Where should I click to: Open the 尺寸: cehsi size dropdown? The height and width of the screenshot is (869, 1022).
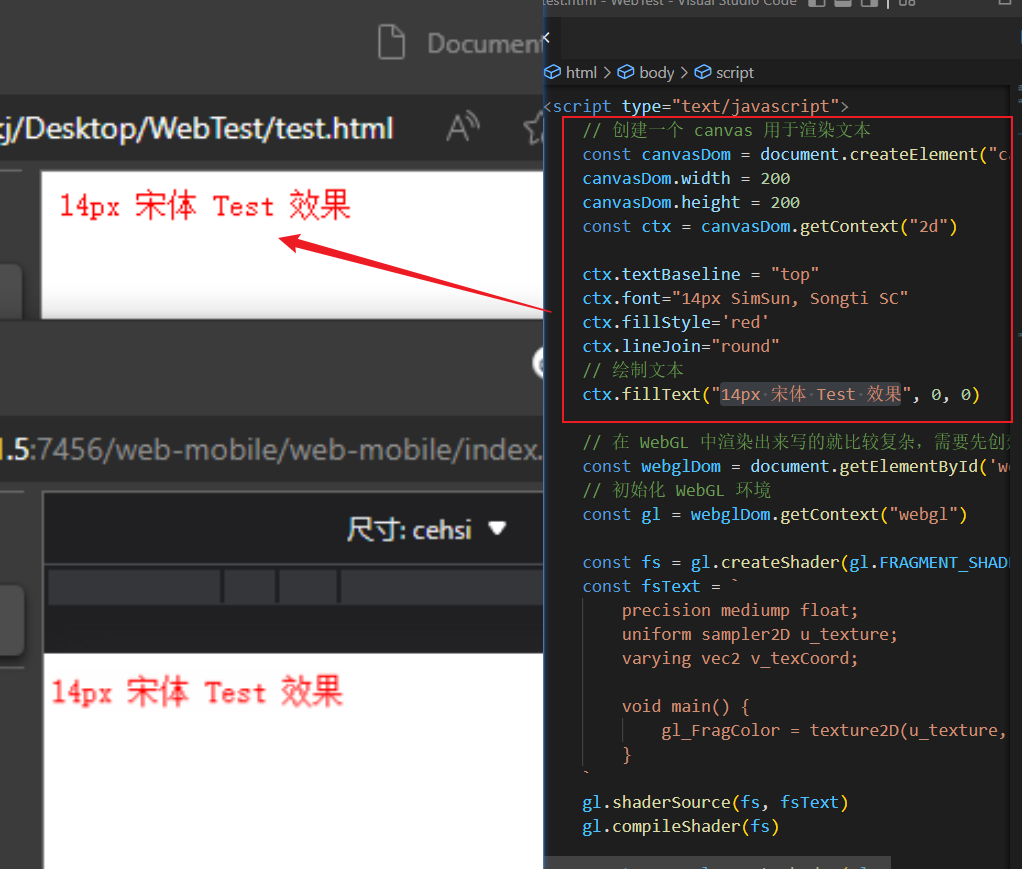coord(426,529)
